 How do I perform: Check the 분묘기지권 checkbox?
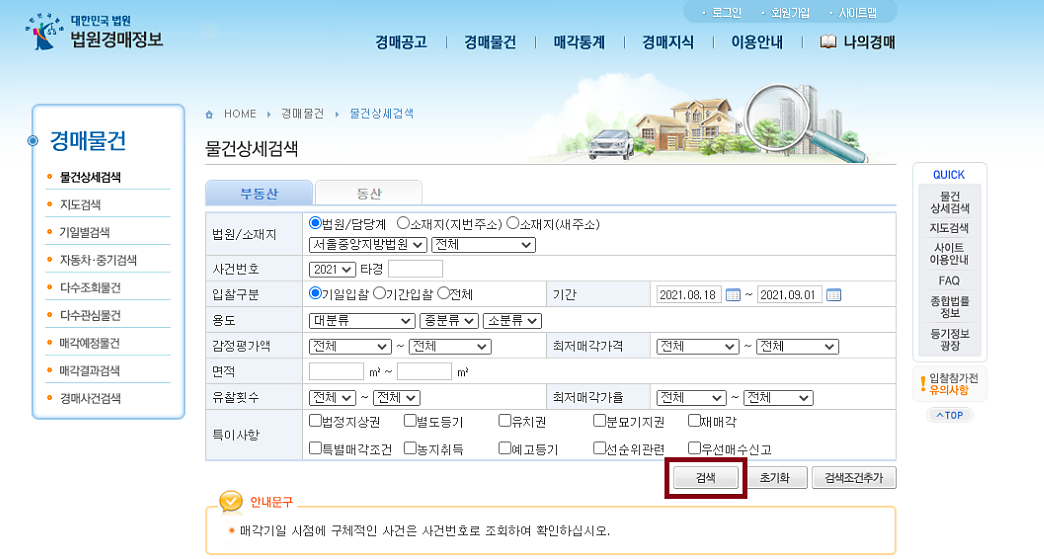(x=599, y=421)
